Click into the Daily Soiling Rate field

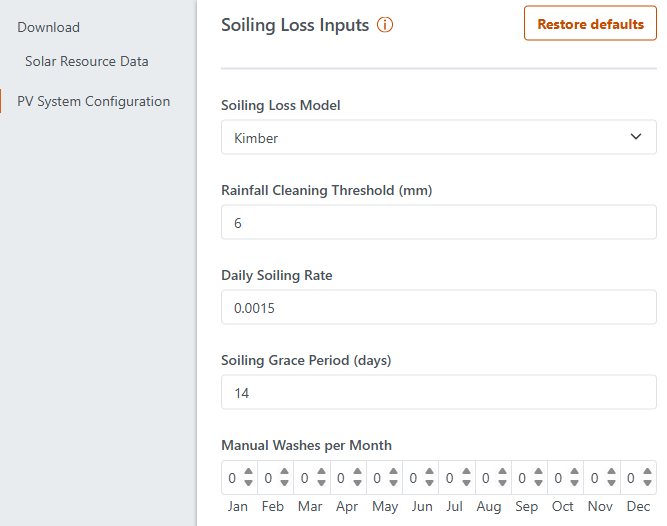(438, 308)
